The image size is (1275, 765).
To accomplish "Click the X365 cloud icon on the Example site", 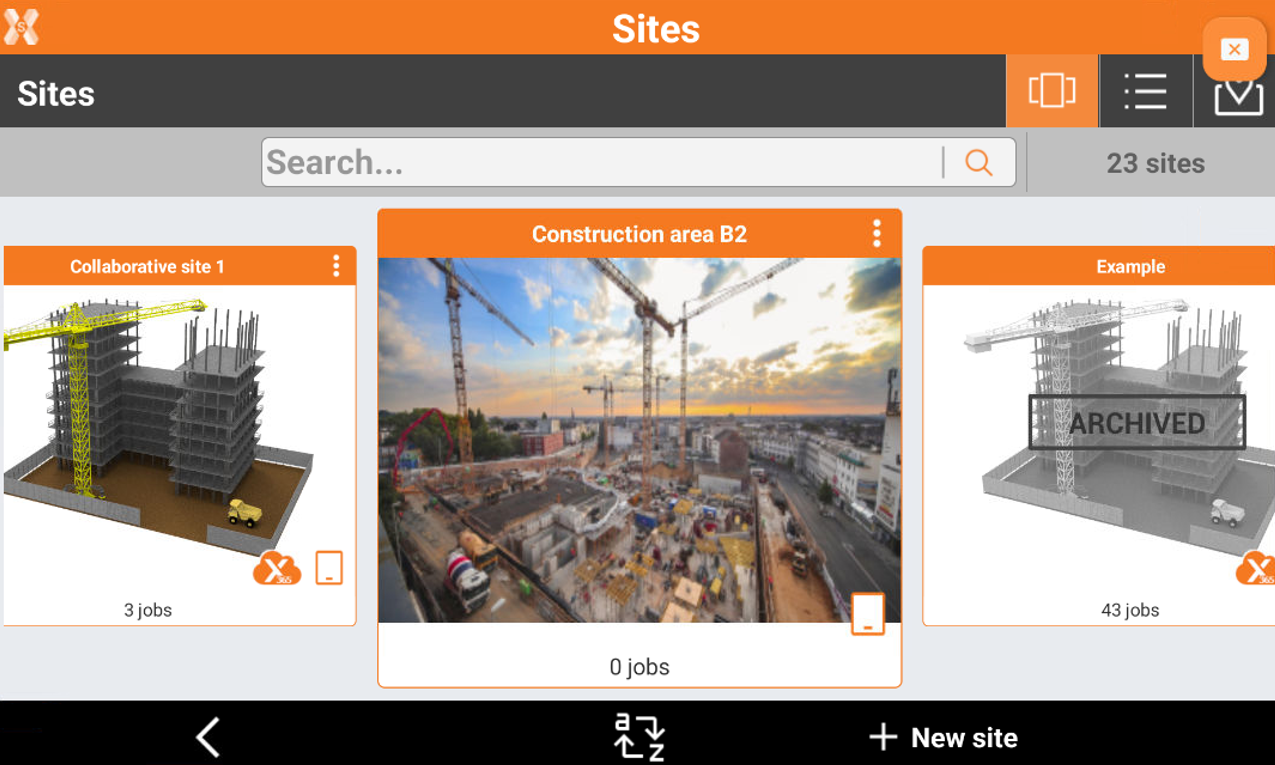I will [x=1256, y=568].
